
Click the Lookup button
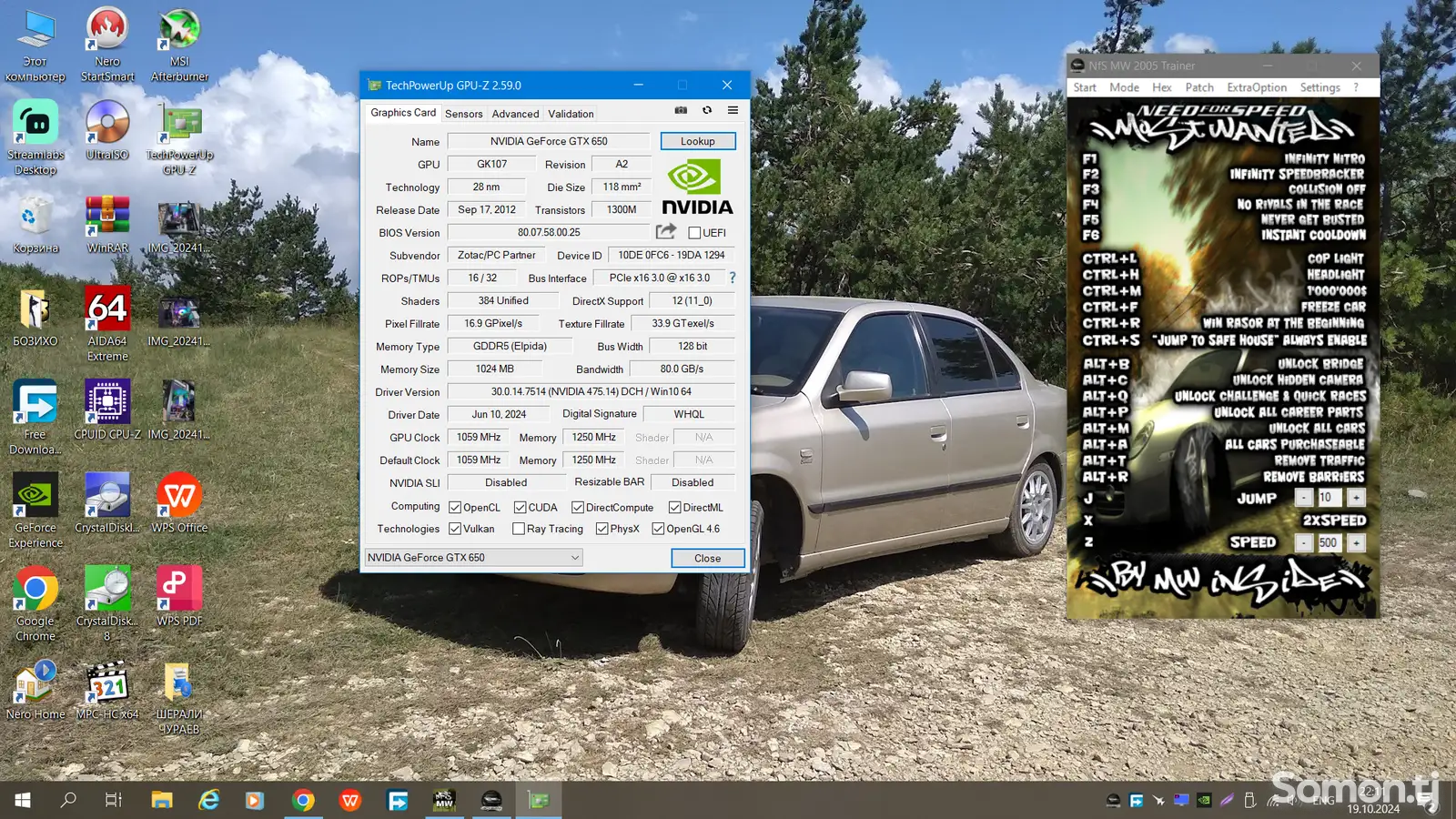[x=698, y=141]
